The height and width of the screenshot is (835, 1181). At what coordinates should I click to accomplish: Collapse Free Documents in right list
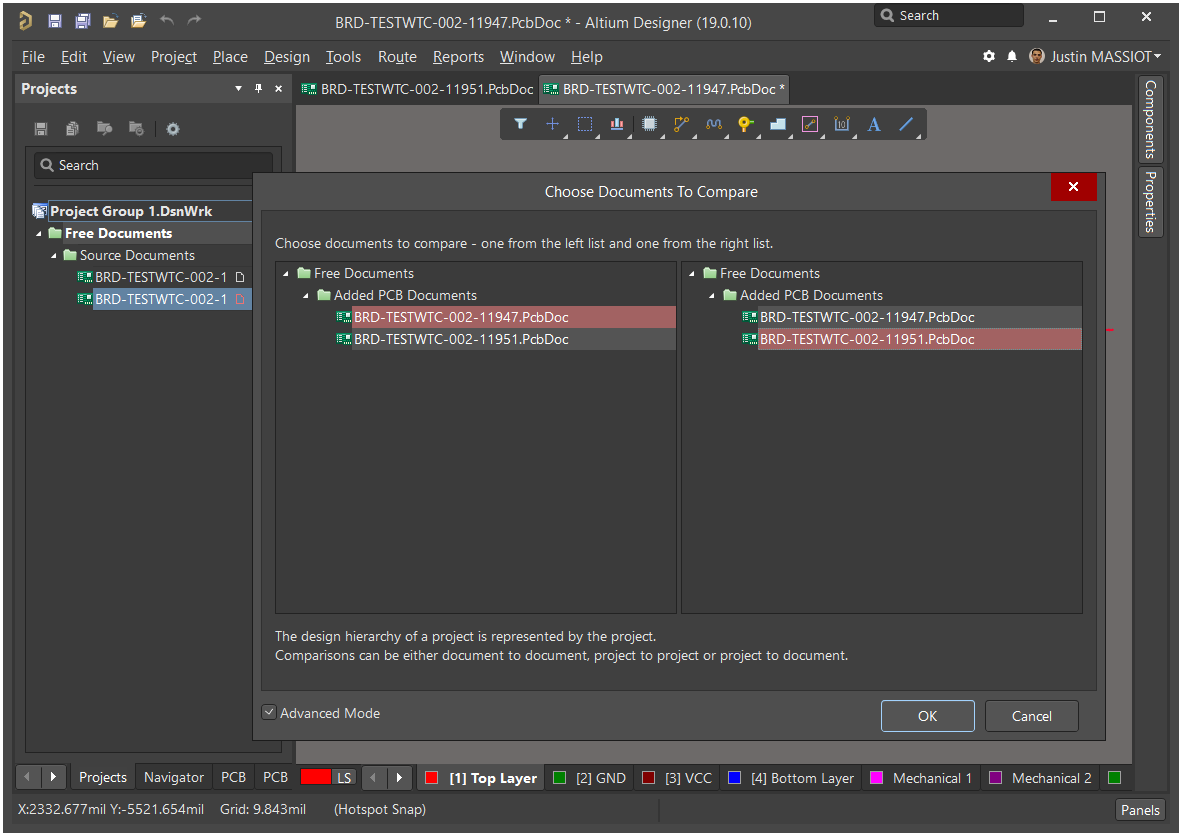pyautogui.click(x=693, y=274)
